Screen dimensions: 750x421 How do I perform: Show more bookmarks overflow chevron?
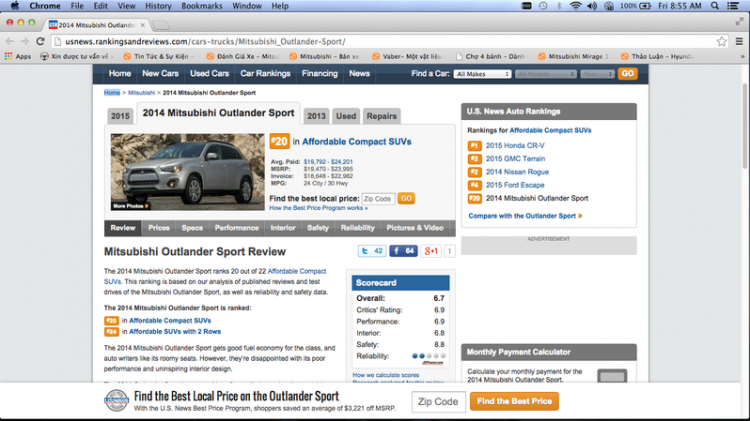pyautogui.click(x=742, y=56)
